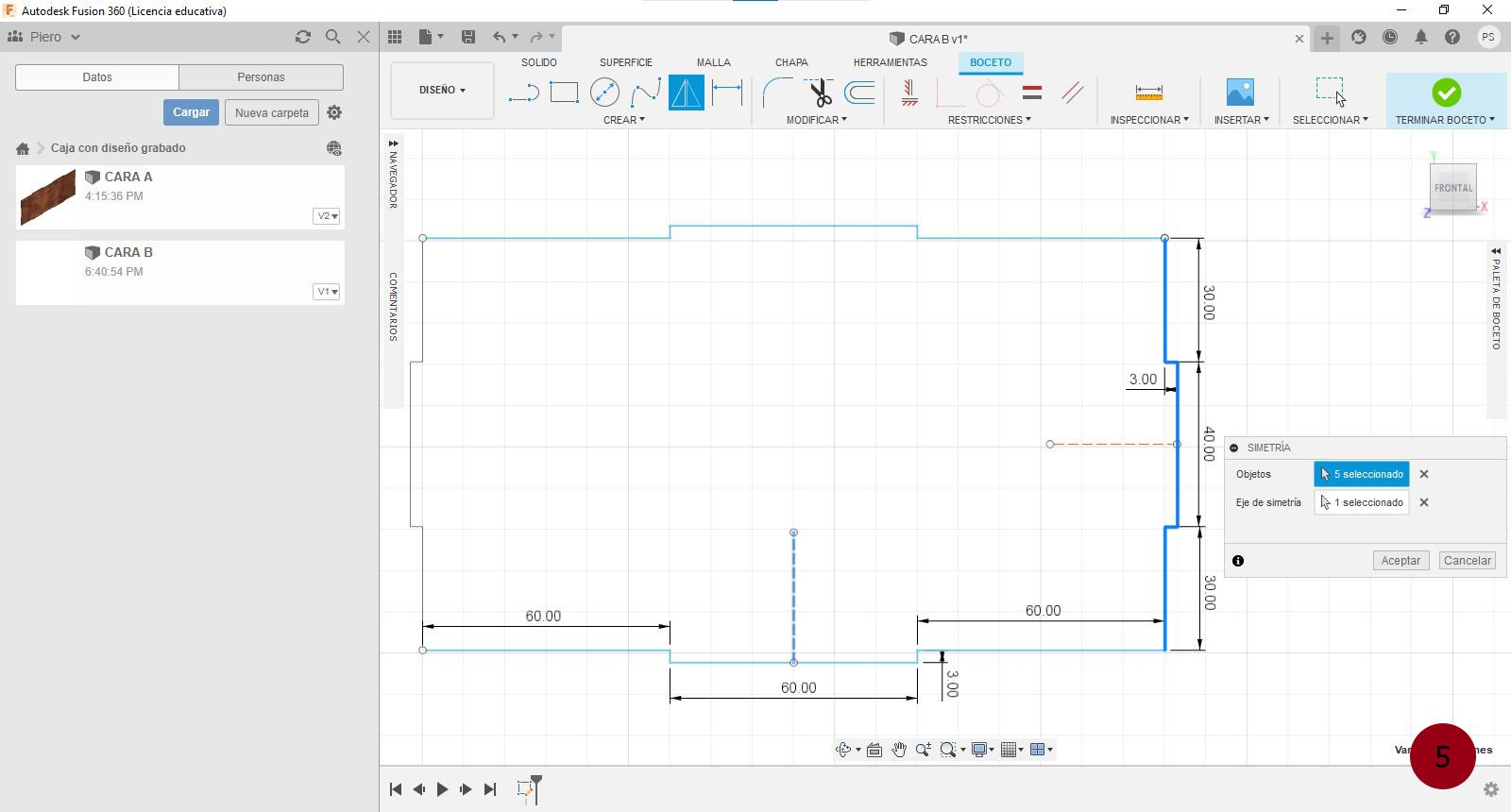Select the Rectangle sketch tool
This screenshot has height=812, width=1511.
click(x=564, y=93)
